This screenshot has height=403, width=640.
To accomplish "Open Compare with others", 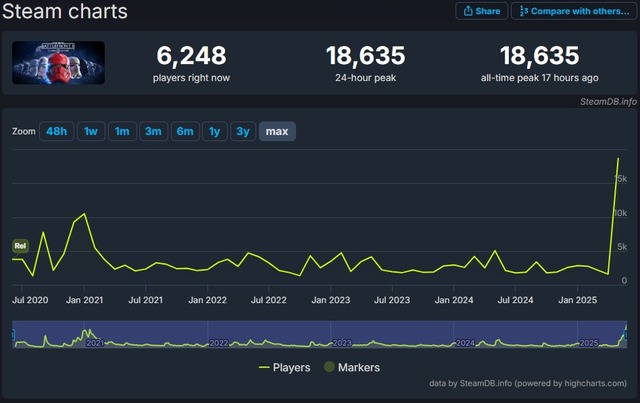I will (x=574, y=11).
